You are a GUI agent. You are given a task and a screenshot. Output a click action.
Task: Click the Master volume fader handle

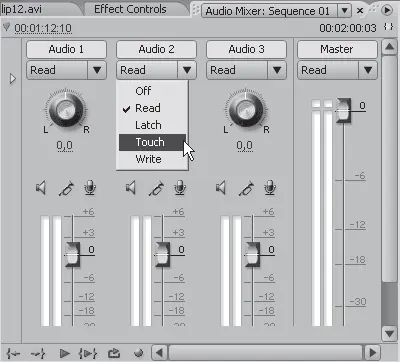pos(343,110)
